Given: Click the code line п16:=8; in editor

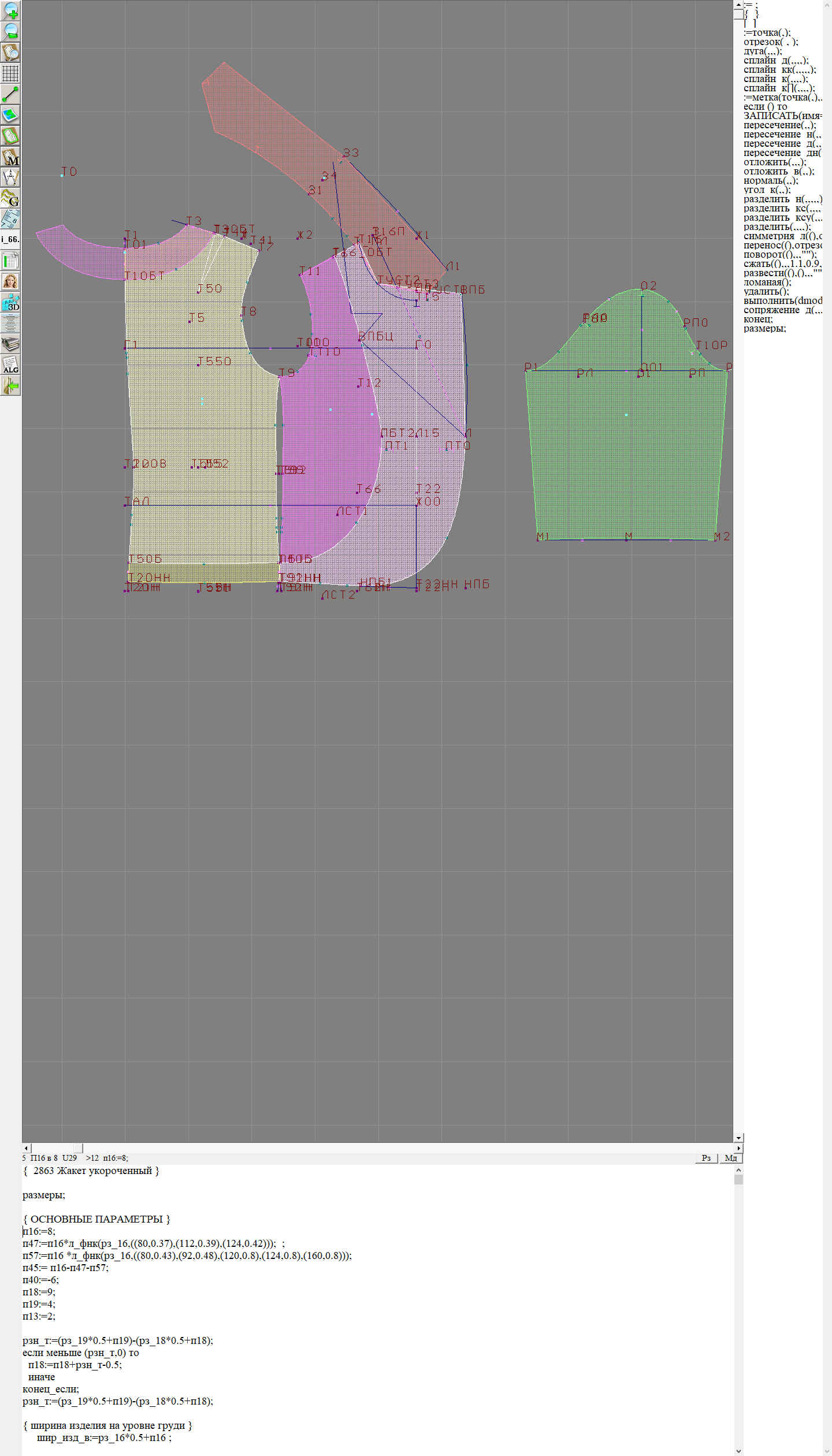Looking at the screenshot, I should (x=39, y=1231).
